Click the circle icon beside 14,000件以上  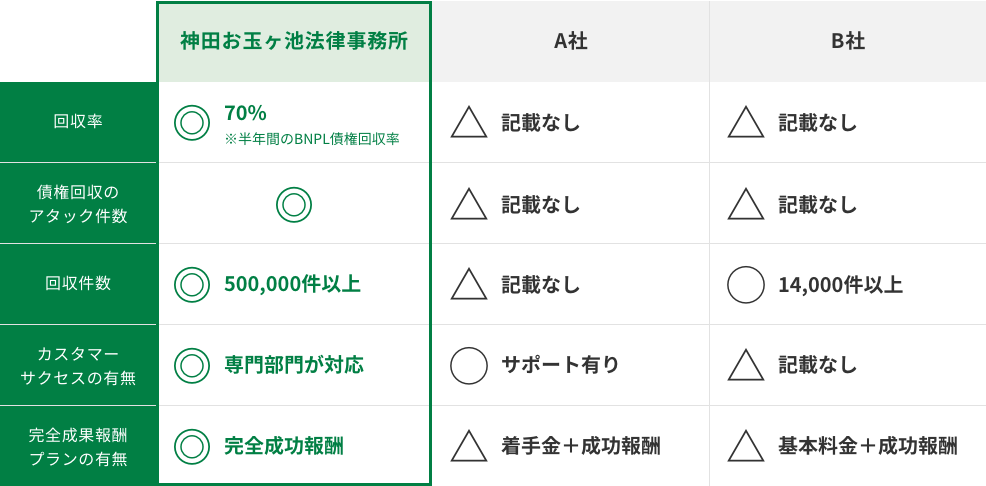(746, 284)
